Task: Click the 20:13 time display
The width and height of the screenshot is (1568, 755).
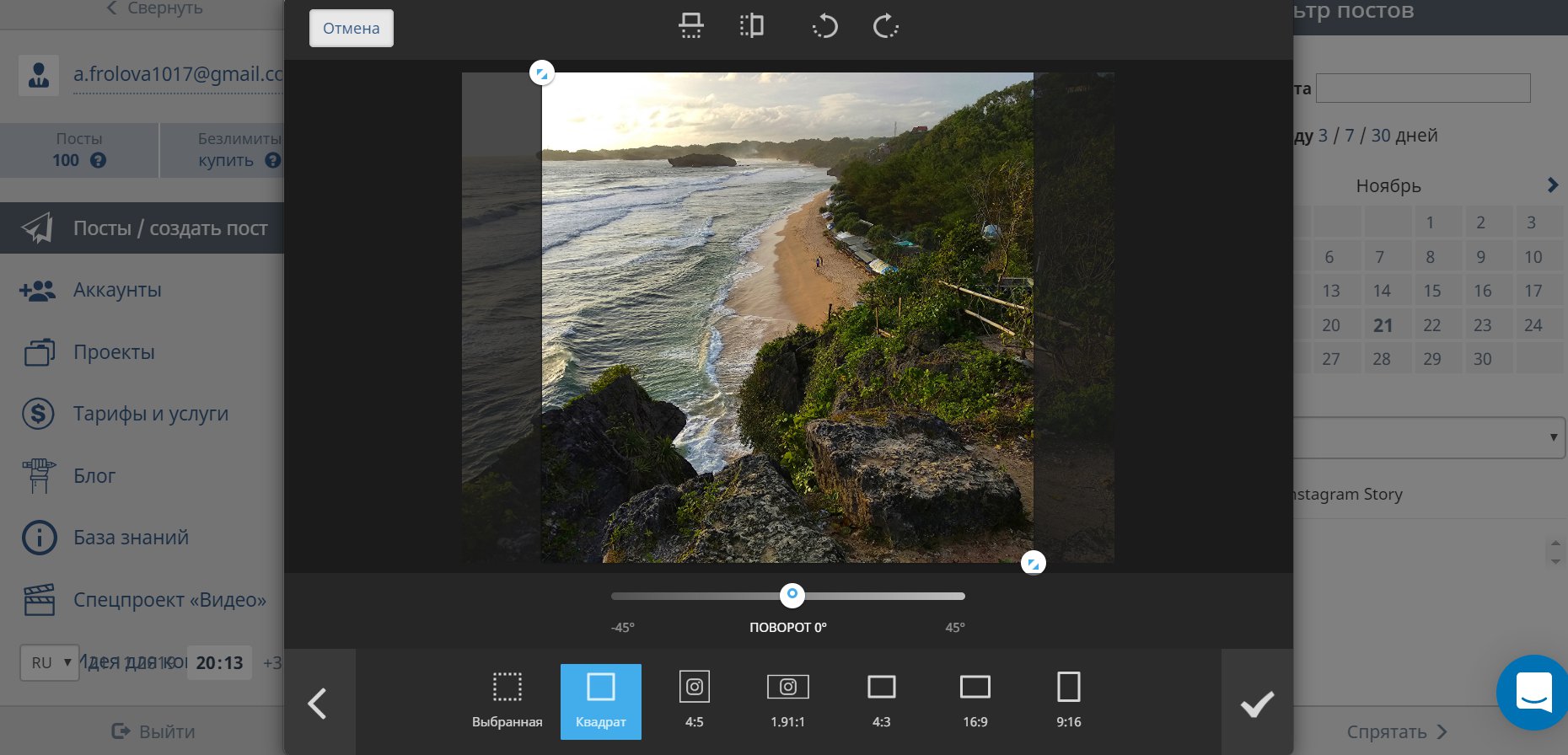Action: [219, 663]
